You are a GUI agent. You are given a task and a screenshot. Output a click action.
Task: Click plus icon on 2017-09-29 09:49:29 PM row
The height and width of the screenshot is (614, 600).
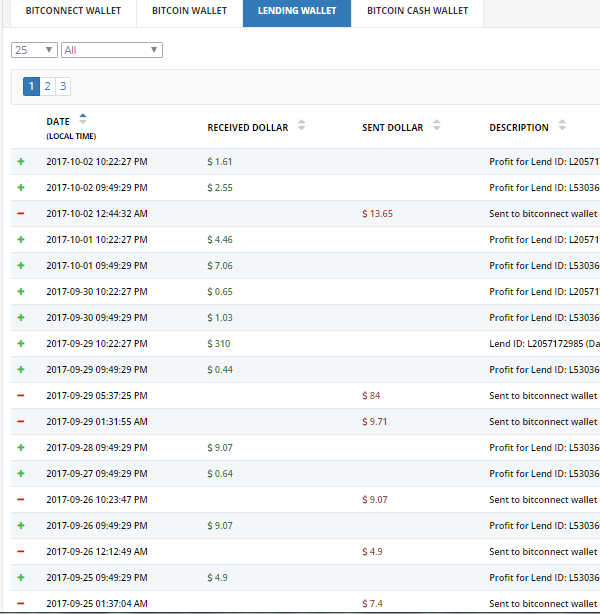pyautogui.click(x=21, y=370)
